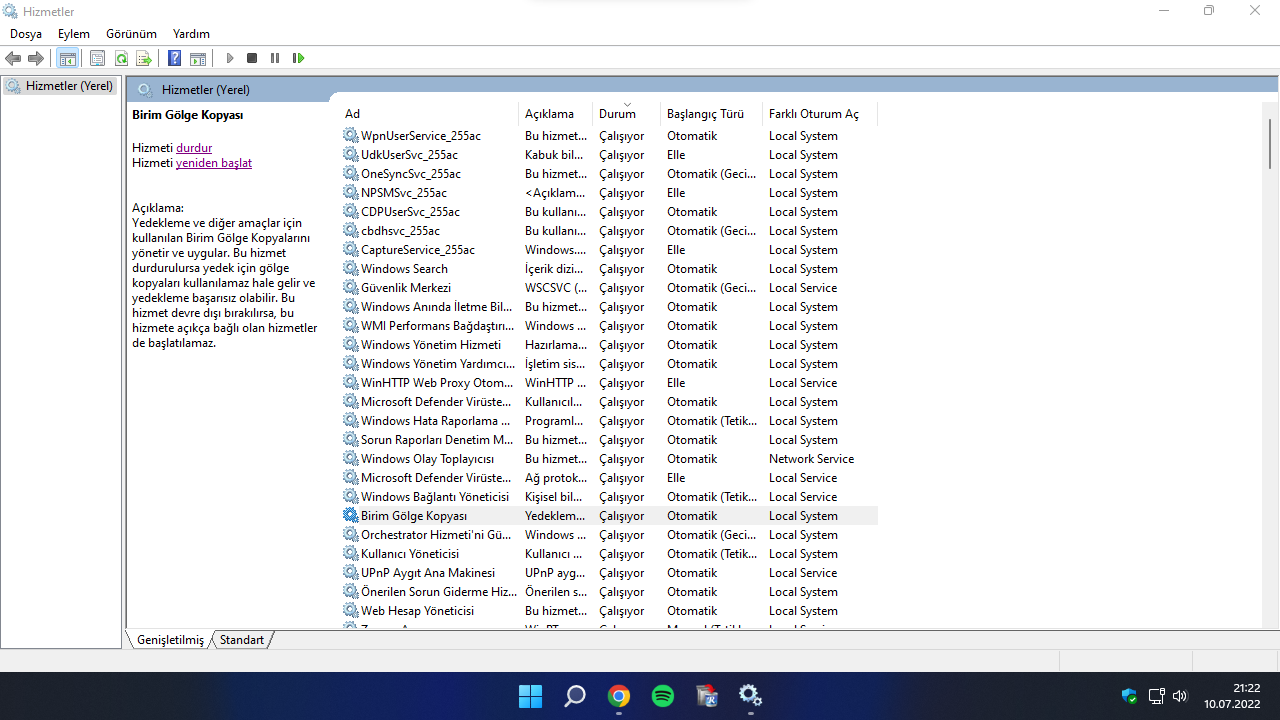
Task: Select the WinHTTP Web Proxy service
Action: [609, 383]
